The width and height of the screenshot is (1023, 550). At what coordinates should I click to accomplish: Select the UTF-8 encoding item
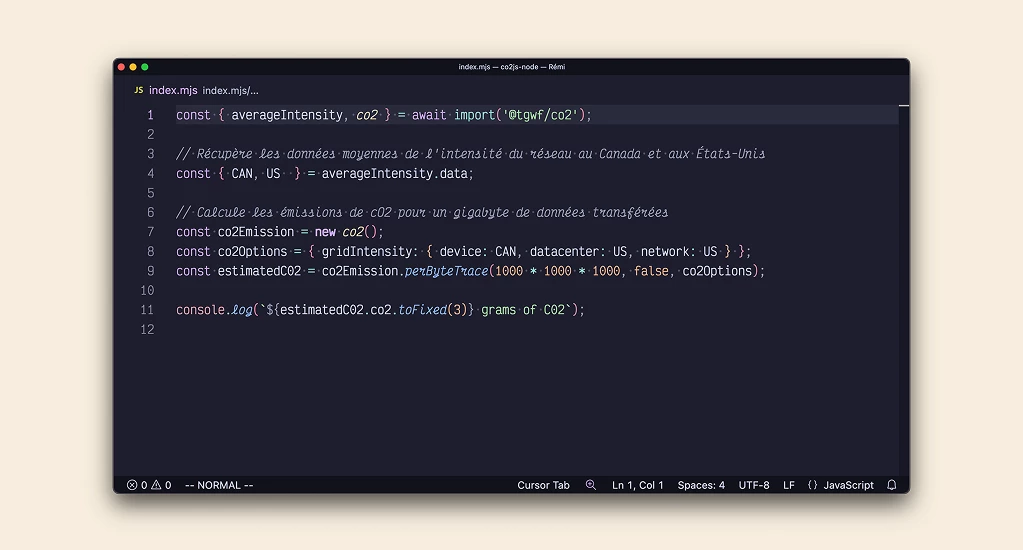click(x=754, y=485)
